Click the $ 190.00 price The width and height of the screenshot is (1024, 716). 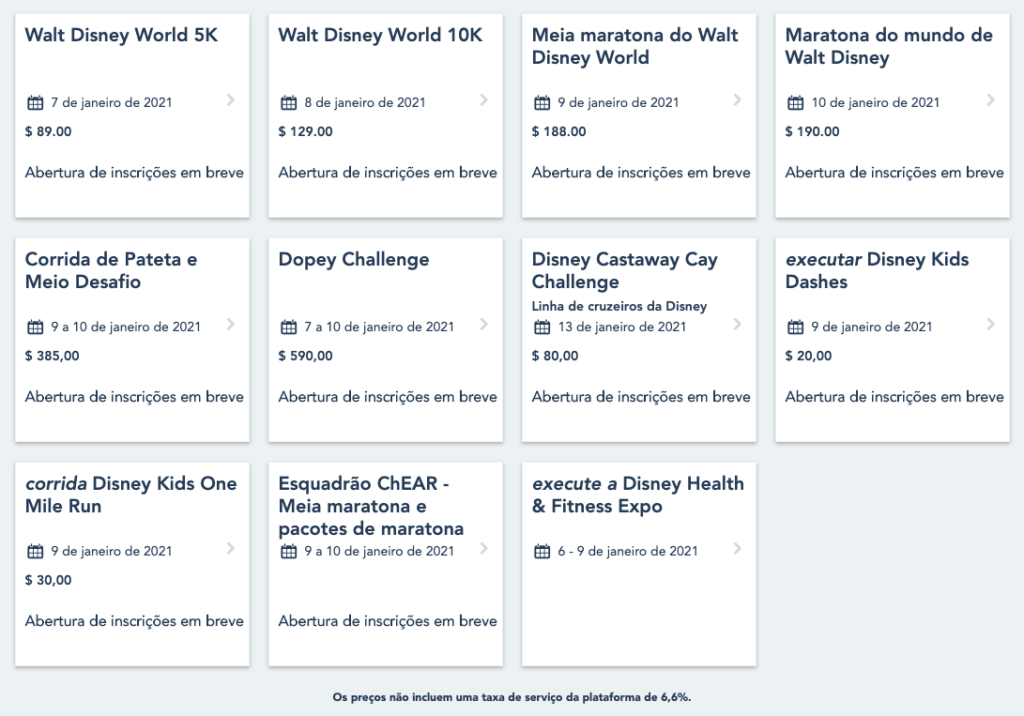(x=812, y=131)
